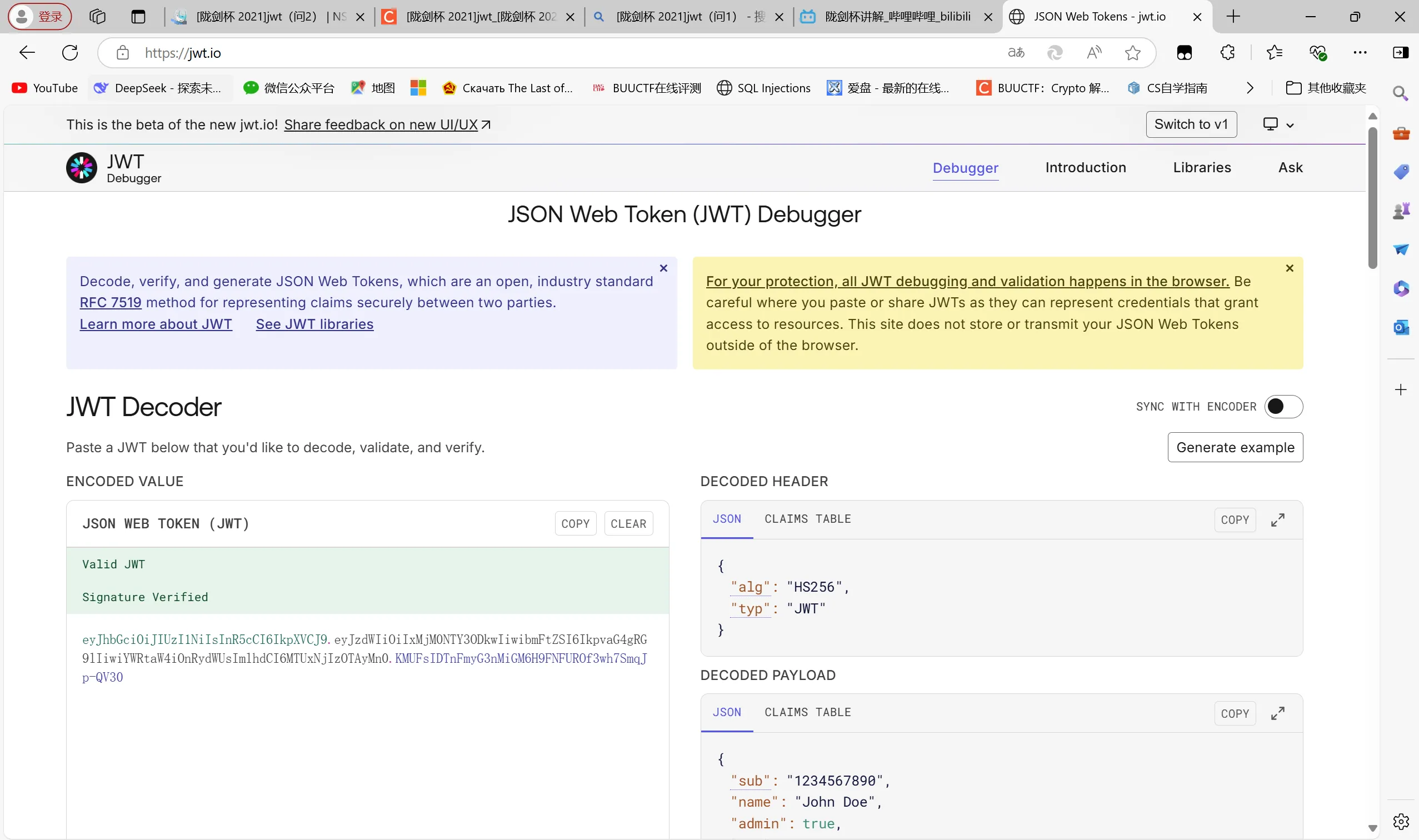Open browser settings and more menu
Image resolution: width=1419 pixels, height=840 pixels.
point(1360,53)
